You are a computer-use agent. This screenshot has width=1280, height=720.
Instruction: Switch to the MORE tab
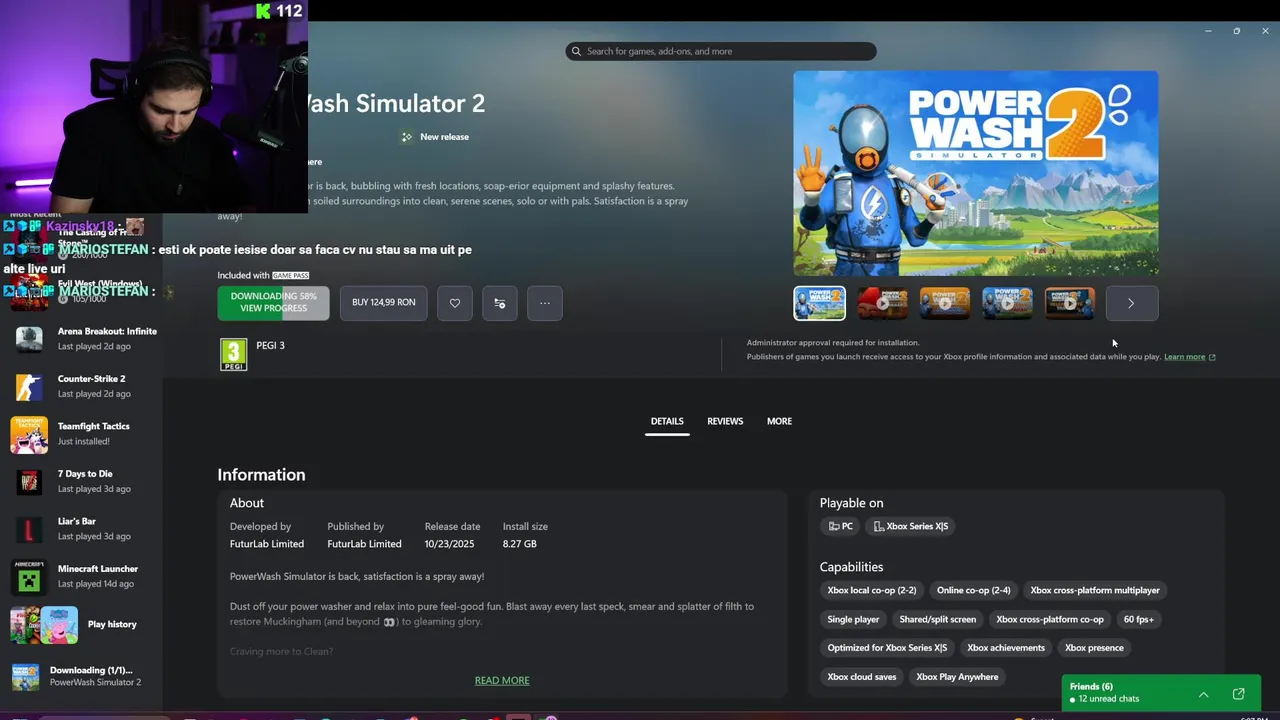pos(779,421)
